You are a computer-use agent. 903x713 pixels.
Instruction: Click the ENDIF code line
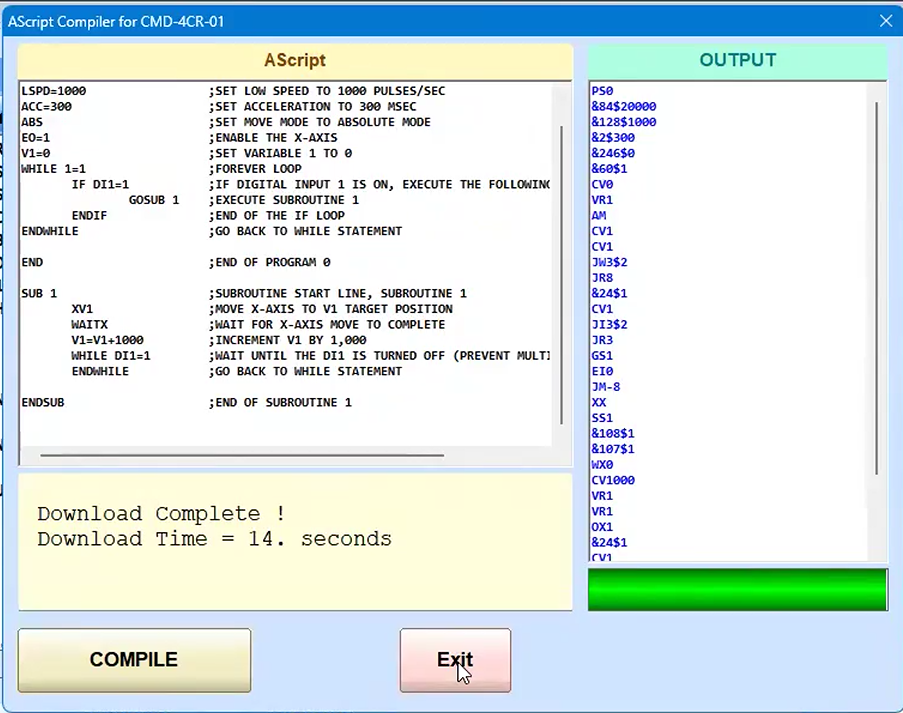click(x=89, y=215)
